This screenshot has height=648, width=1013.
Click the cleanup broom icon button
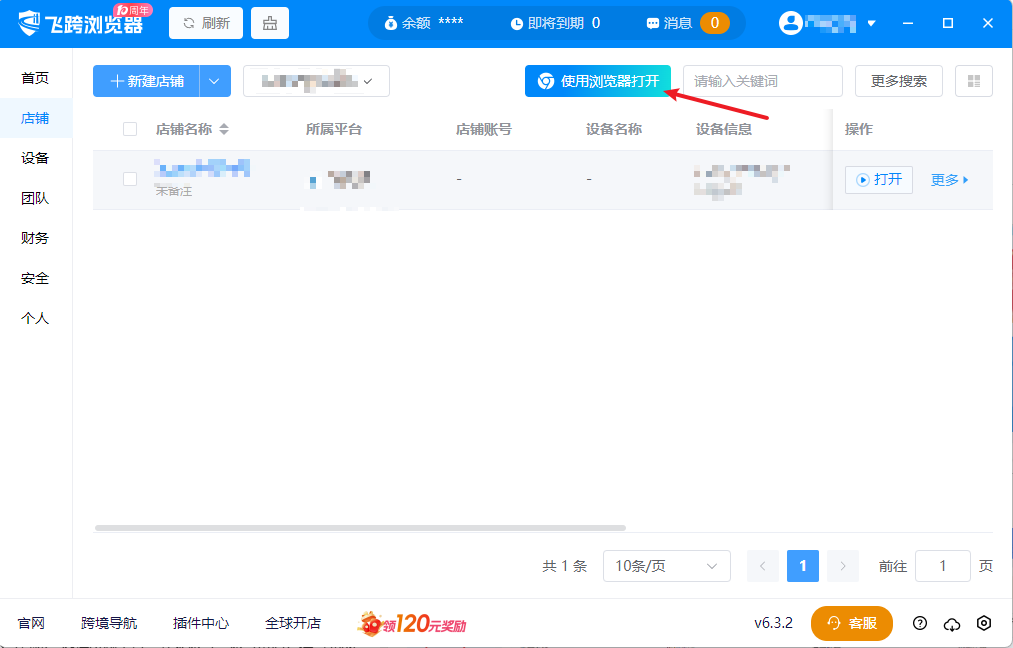[x=270, y=23]
